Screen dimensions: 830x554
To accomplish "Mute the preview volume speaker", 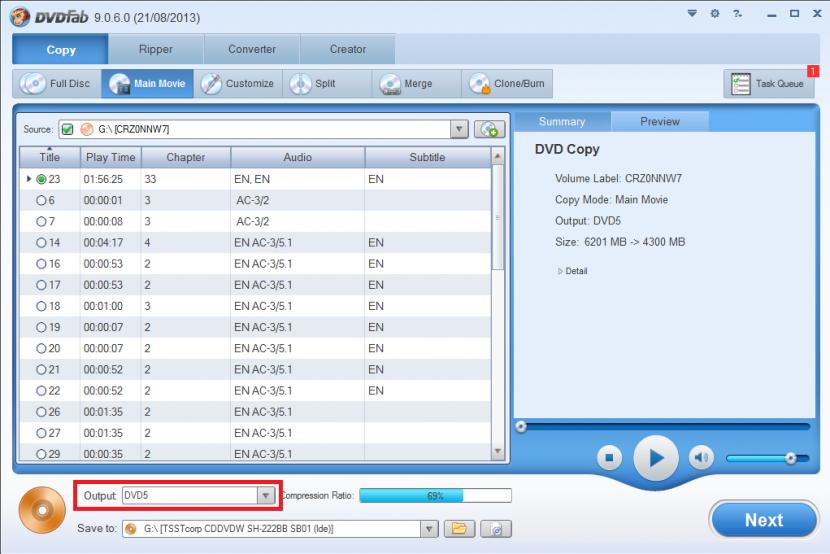I will tap(701, 457).
